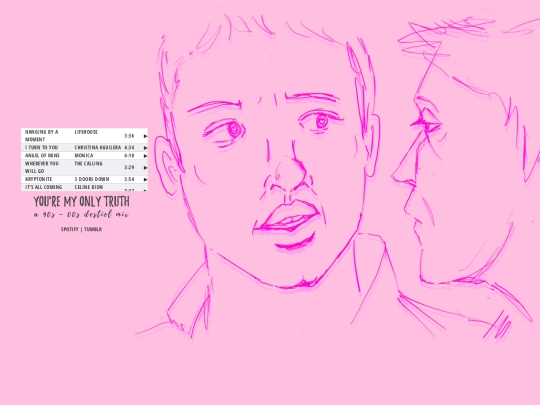
Task: Click the artist name Monica
Action: (84, 155)
